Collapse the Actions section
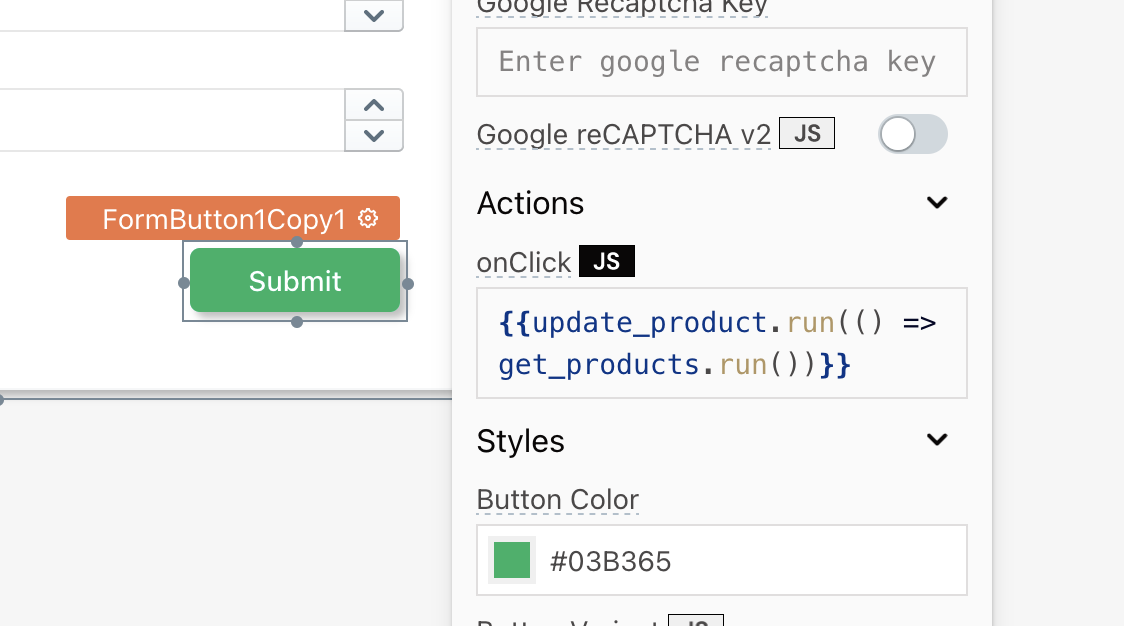This screenshot has width=1124, height=626. click(x=937, y=202)
